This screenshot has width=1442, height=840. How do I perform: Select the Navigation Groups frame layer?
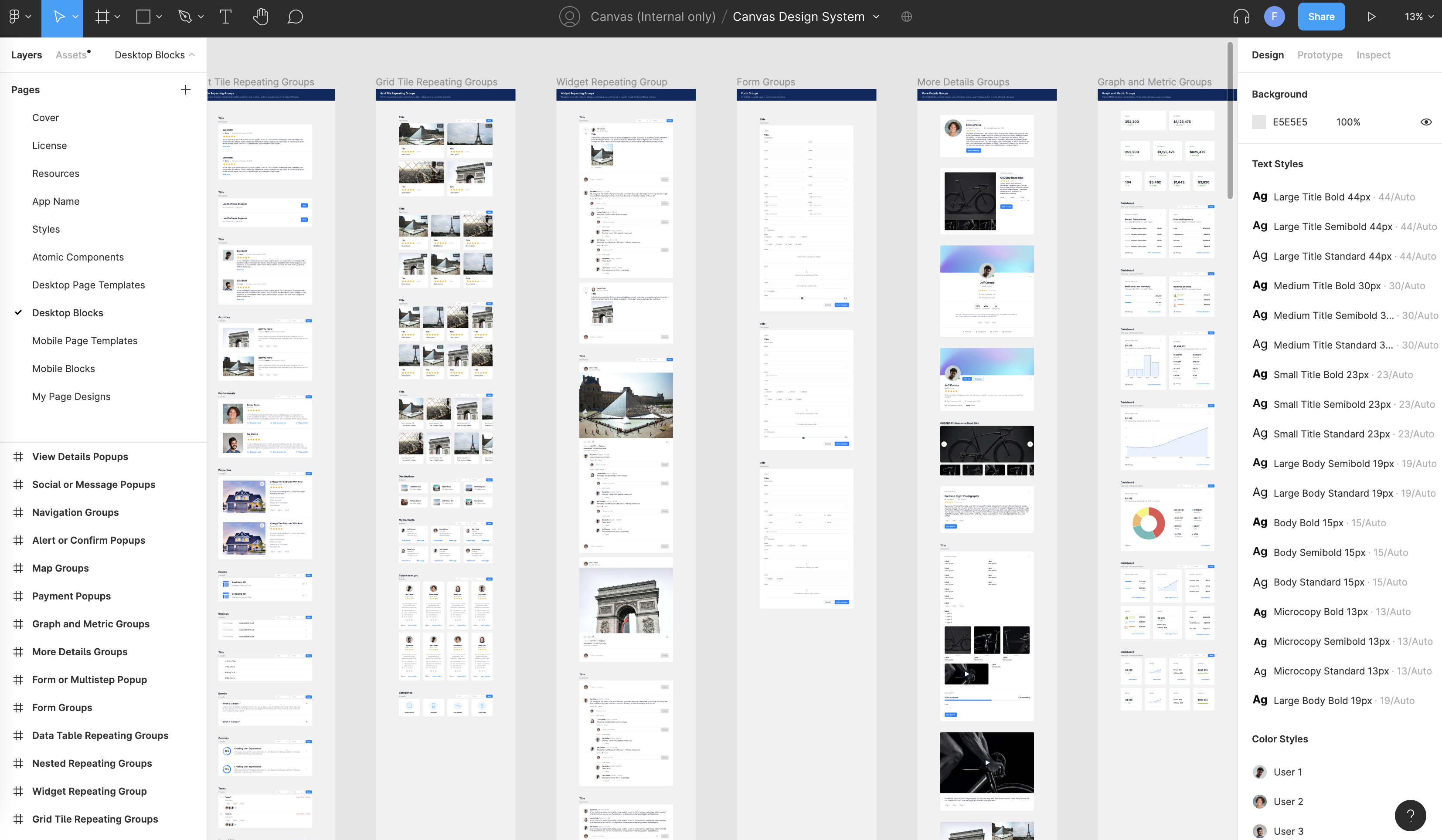(75, 512)
